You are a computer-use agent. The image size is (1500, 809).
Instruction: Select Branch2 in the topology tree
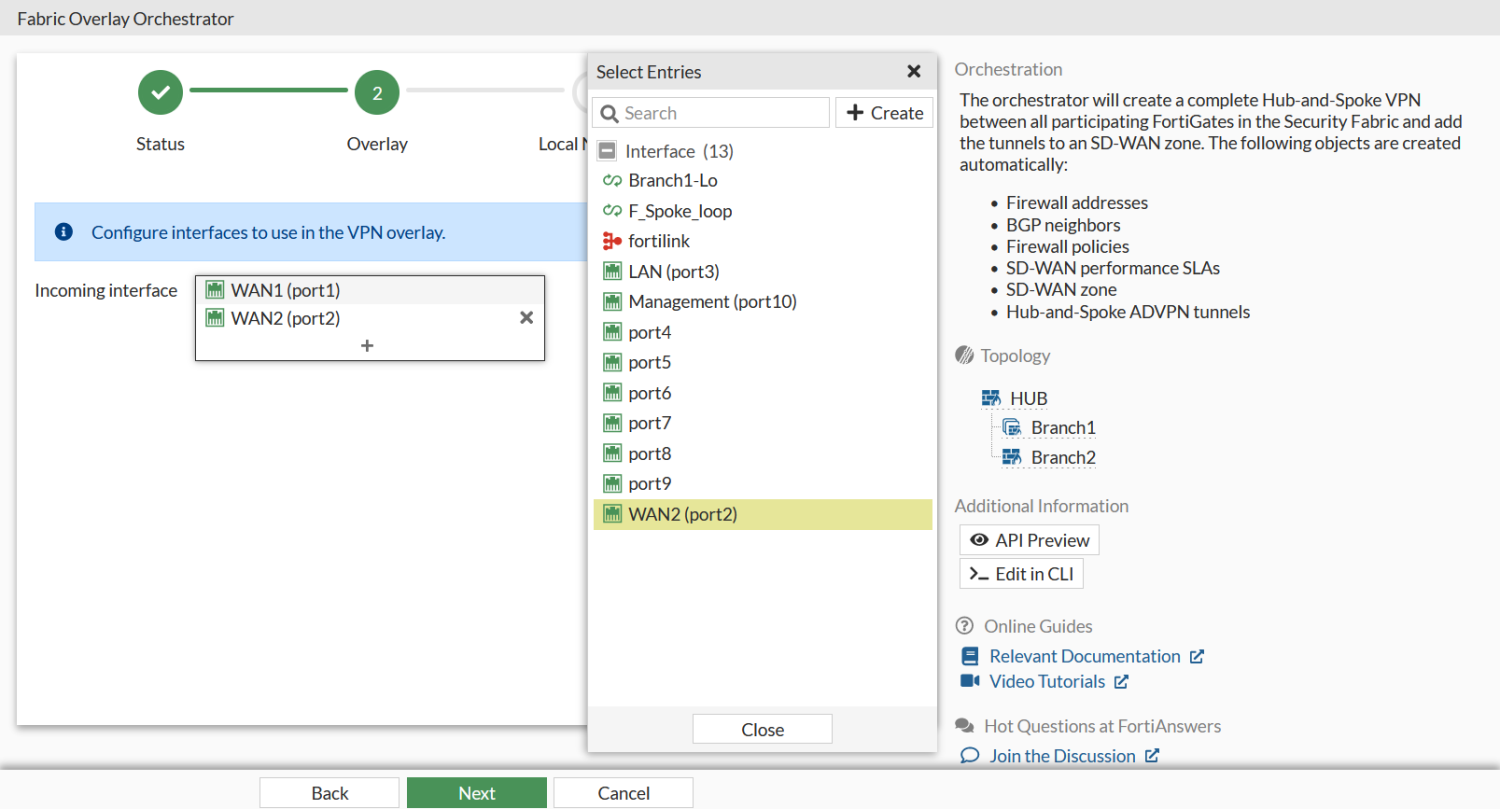click(1062, 456)
